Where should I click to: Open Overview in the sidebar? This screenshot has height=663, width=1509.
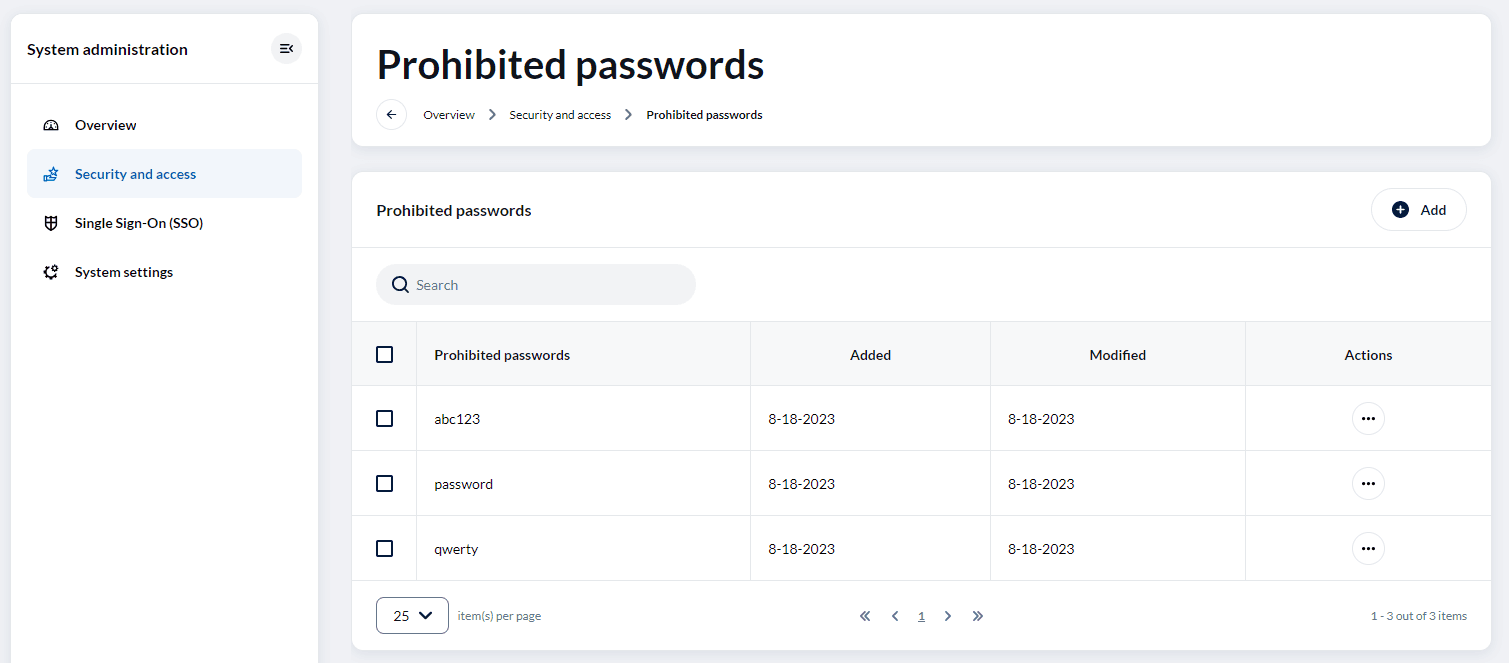pyautogui.click(x=164, y=125)
